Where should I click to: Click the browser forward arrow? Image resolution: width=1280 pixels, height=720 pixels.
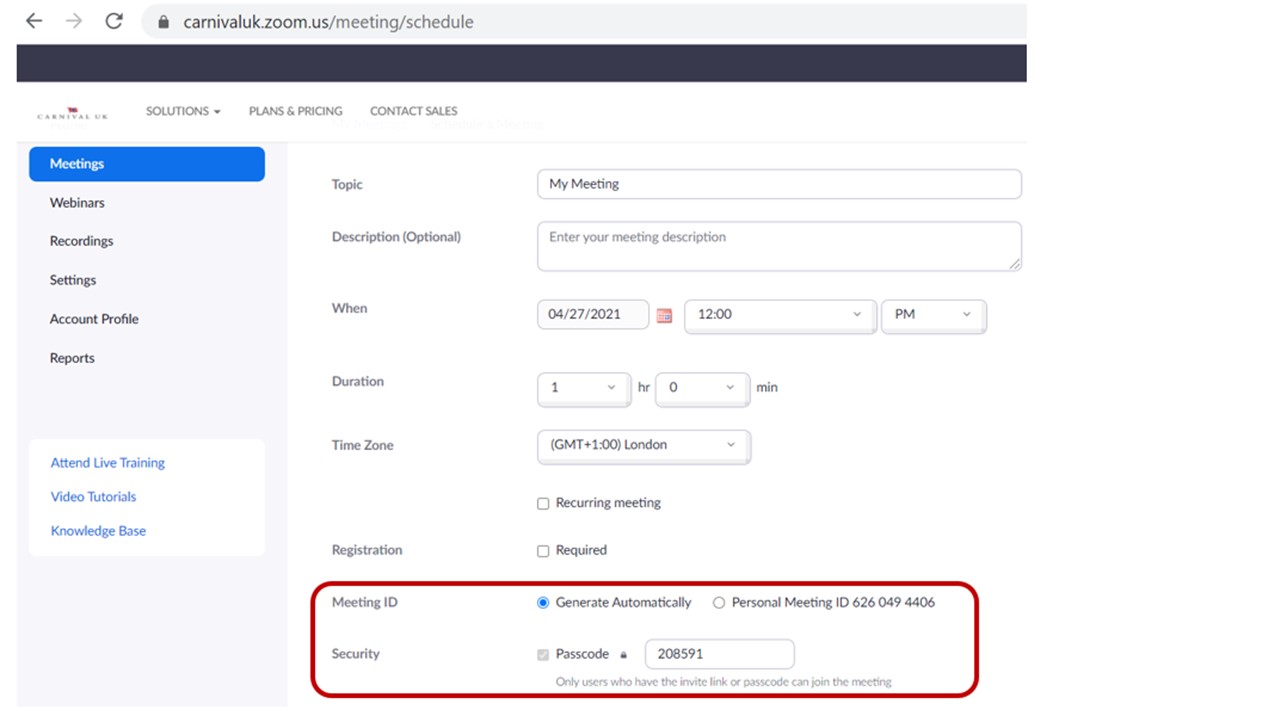tap(74, 21)
